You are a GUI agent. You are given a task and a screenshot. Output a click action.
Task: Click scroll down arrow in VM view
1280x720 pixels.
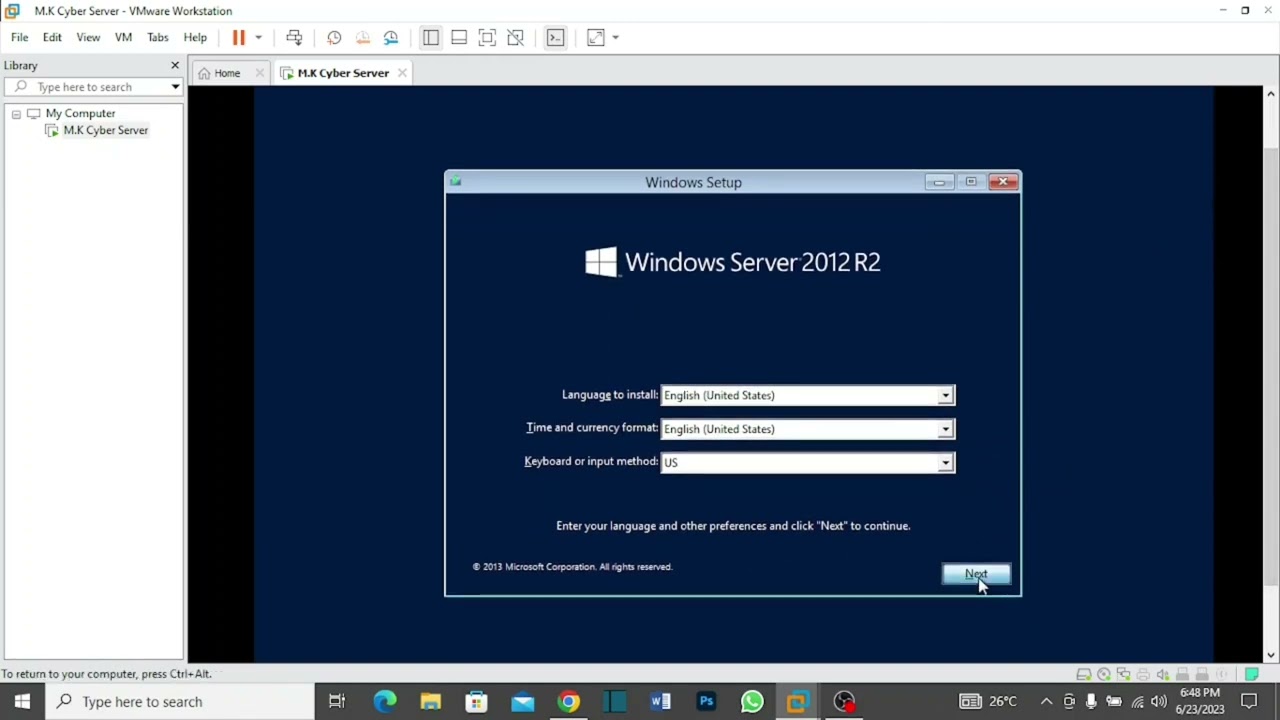point(1271,656)
